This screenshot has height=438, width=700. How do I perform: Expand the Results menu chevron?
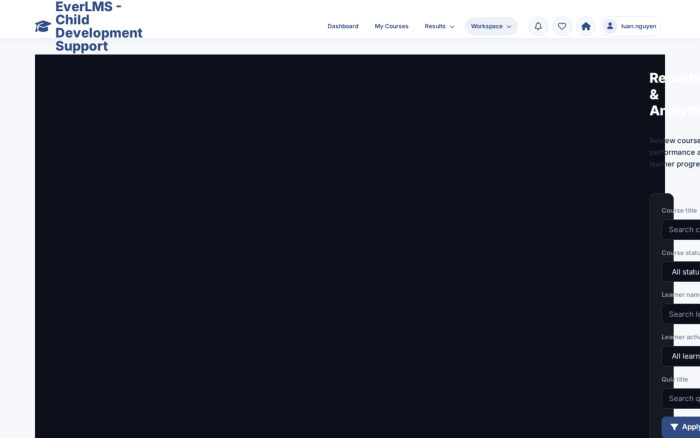(x=452, y=27)
